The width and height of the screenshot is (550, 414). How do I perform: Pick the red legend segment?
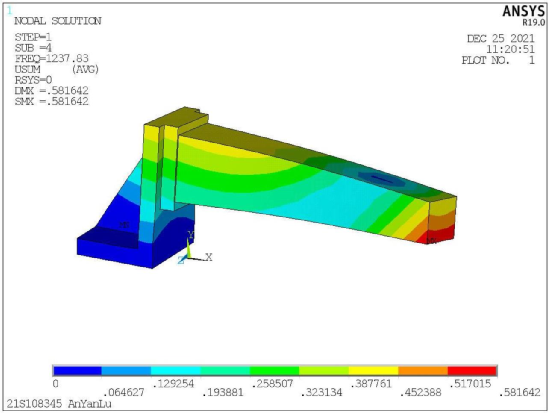472,371
